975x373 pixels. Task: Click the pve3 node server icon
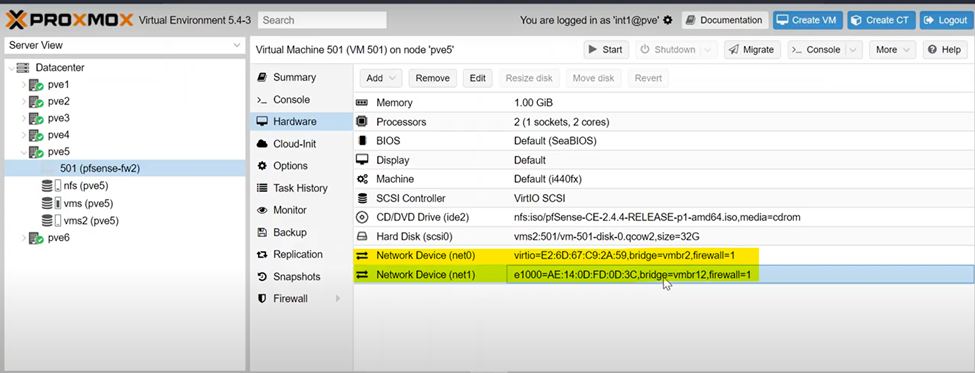(x=36, y=118)
